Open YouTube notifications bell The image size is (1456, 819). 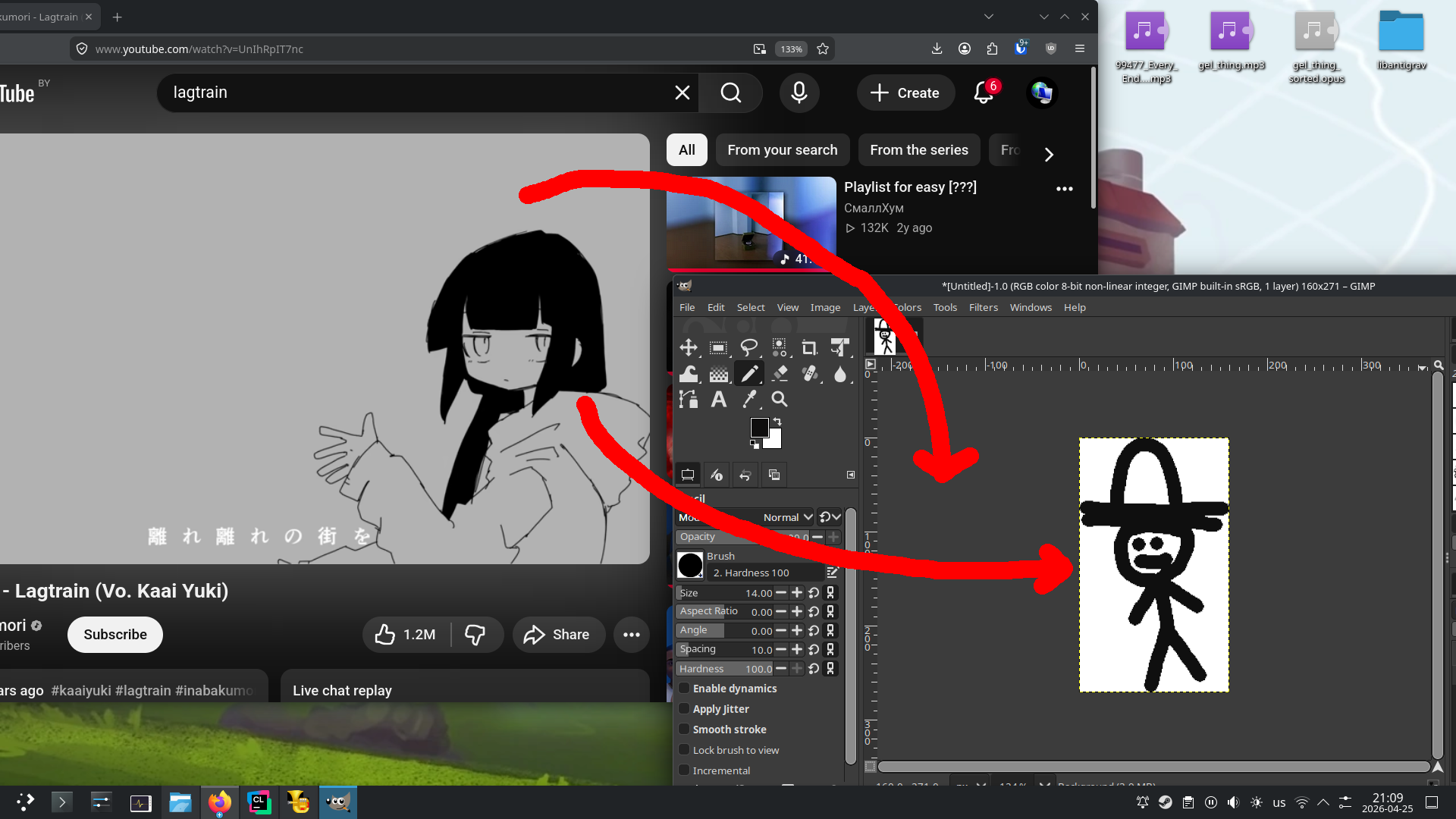click(984, 93)
